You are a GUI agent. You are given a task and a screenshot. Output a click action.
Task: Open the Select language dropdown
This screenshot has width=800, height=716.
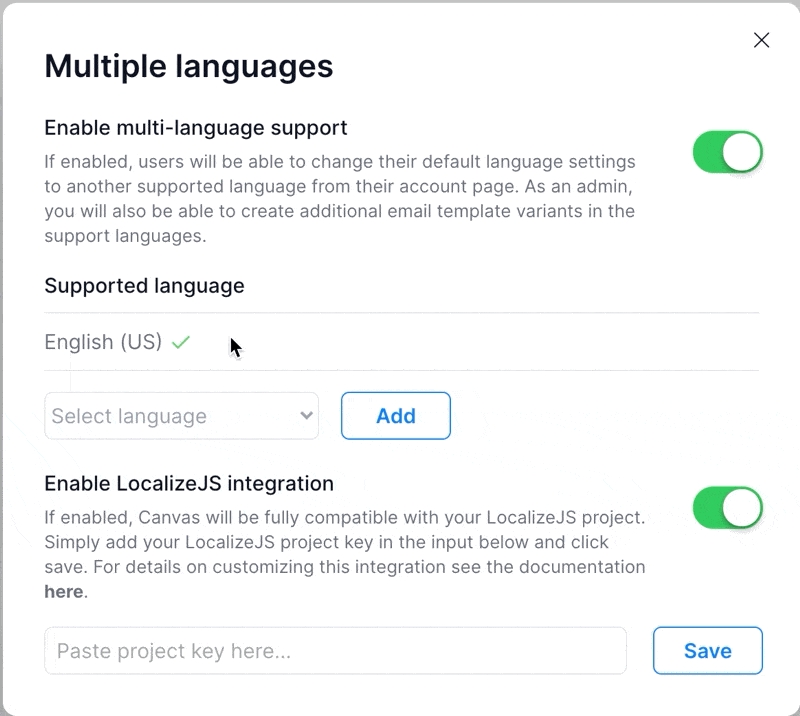[x=181, y=416]
